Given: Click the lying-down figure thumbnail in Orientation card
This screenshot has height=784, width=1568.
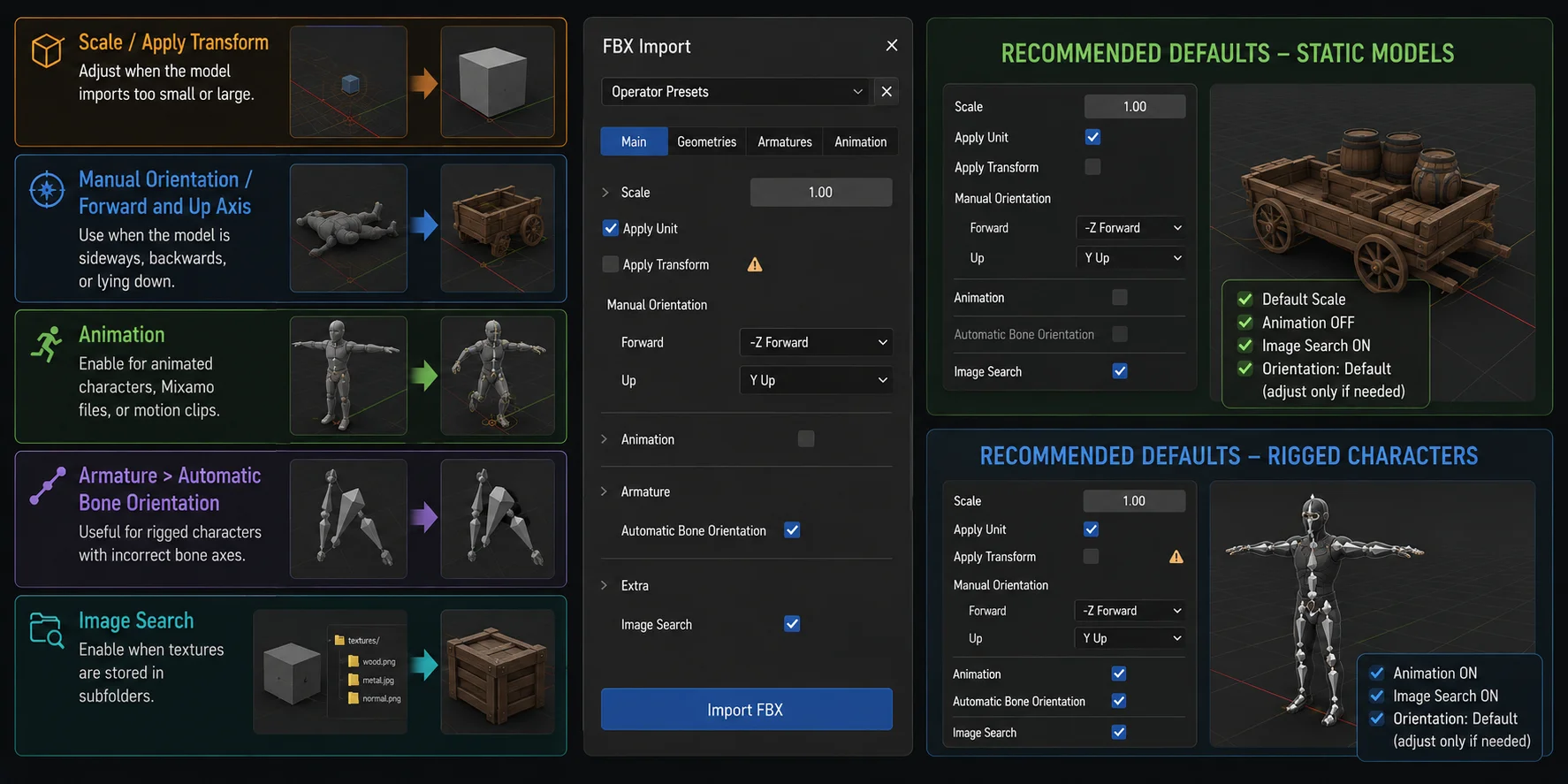Looking at the screenshot, I should [x=348, y=228].
